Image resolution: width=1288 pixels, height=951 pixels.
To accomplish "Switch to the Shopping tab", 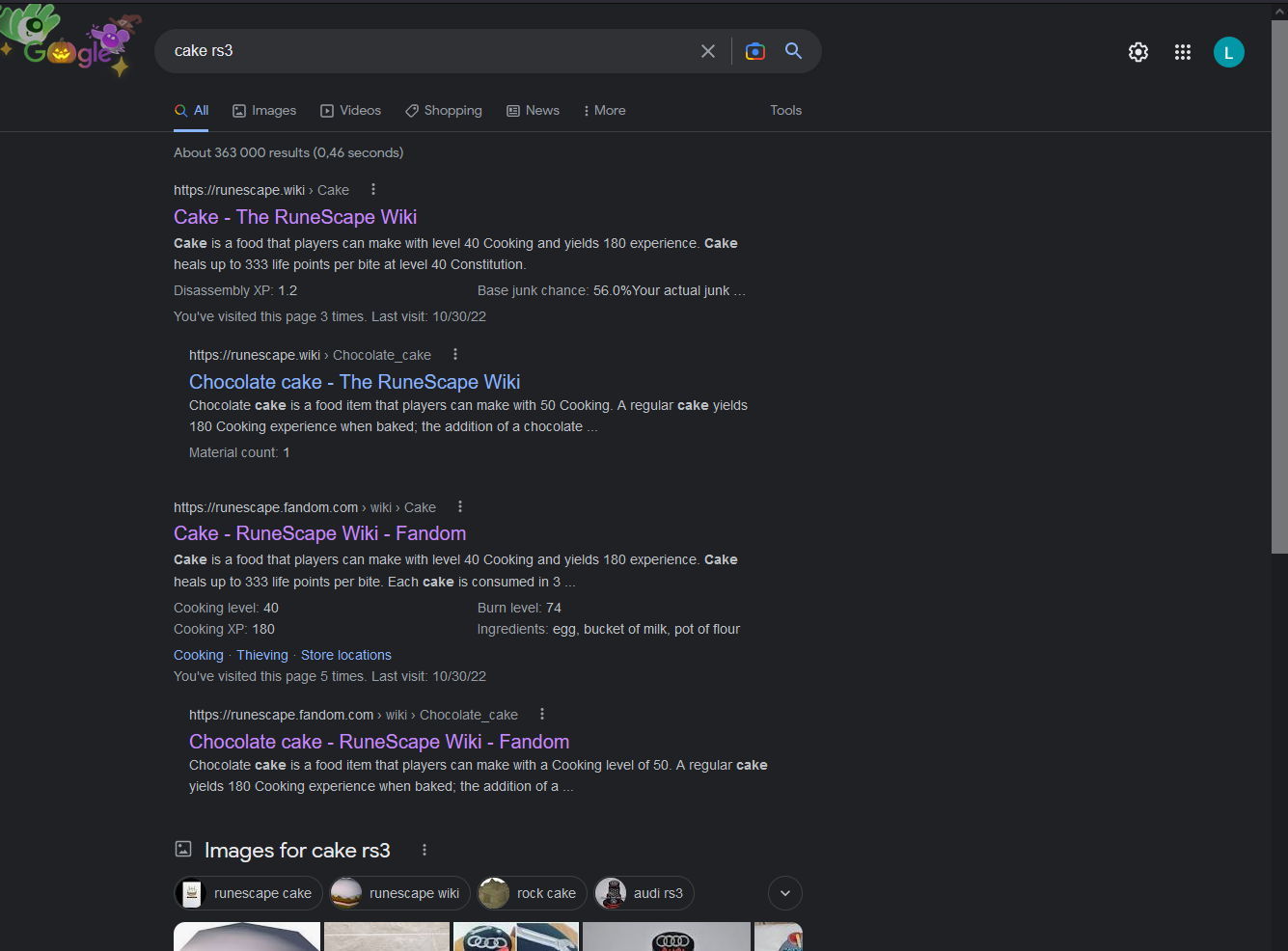I will coord(443,111).
